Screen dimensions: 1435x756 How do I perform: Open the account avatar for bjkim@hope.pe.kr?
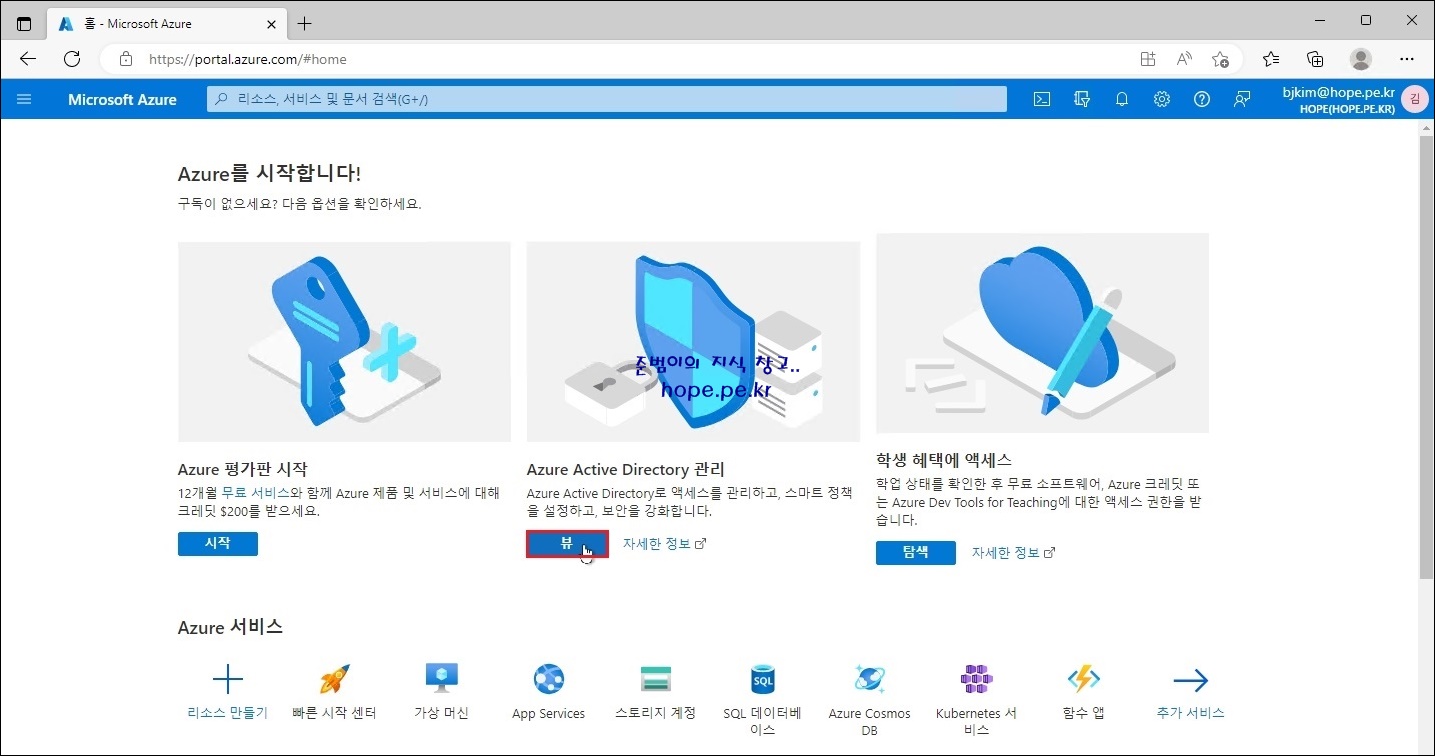coord(1414,99)
